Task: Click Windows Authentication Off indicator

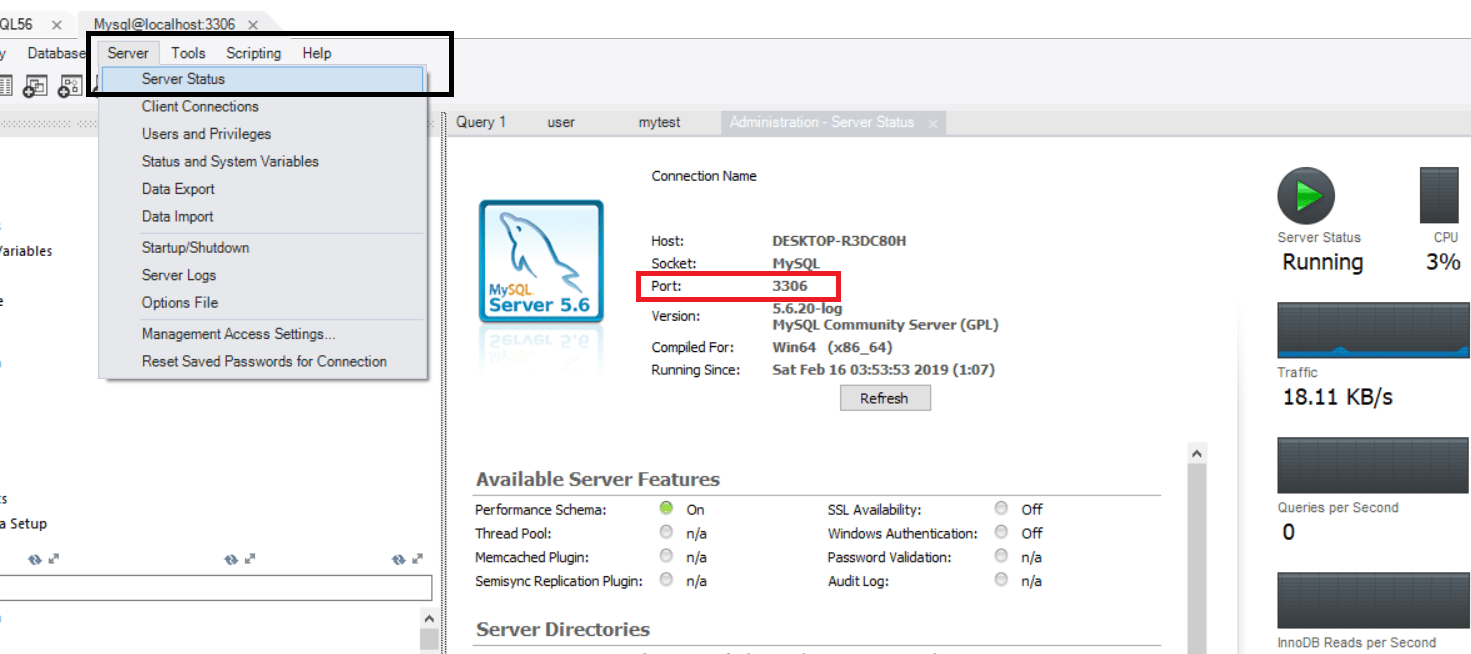Action: point(1001,532)
